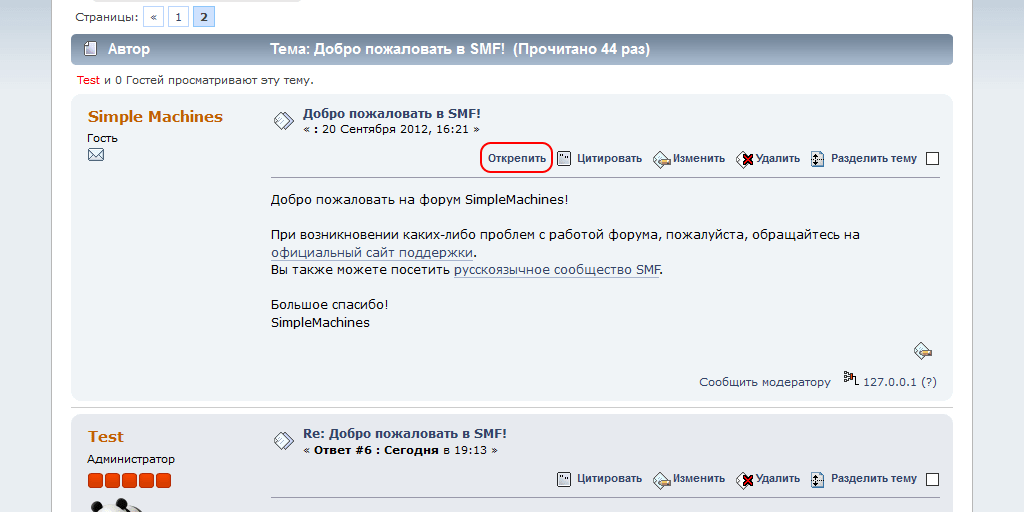Viewport: 1024px width, 512px height.
Task: Go to page 1 of the topic
Action: click(x=178, y=17)
